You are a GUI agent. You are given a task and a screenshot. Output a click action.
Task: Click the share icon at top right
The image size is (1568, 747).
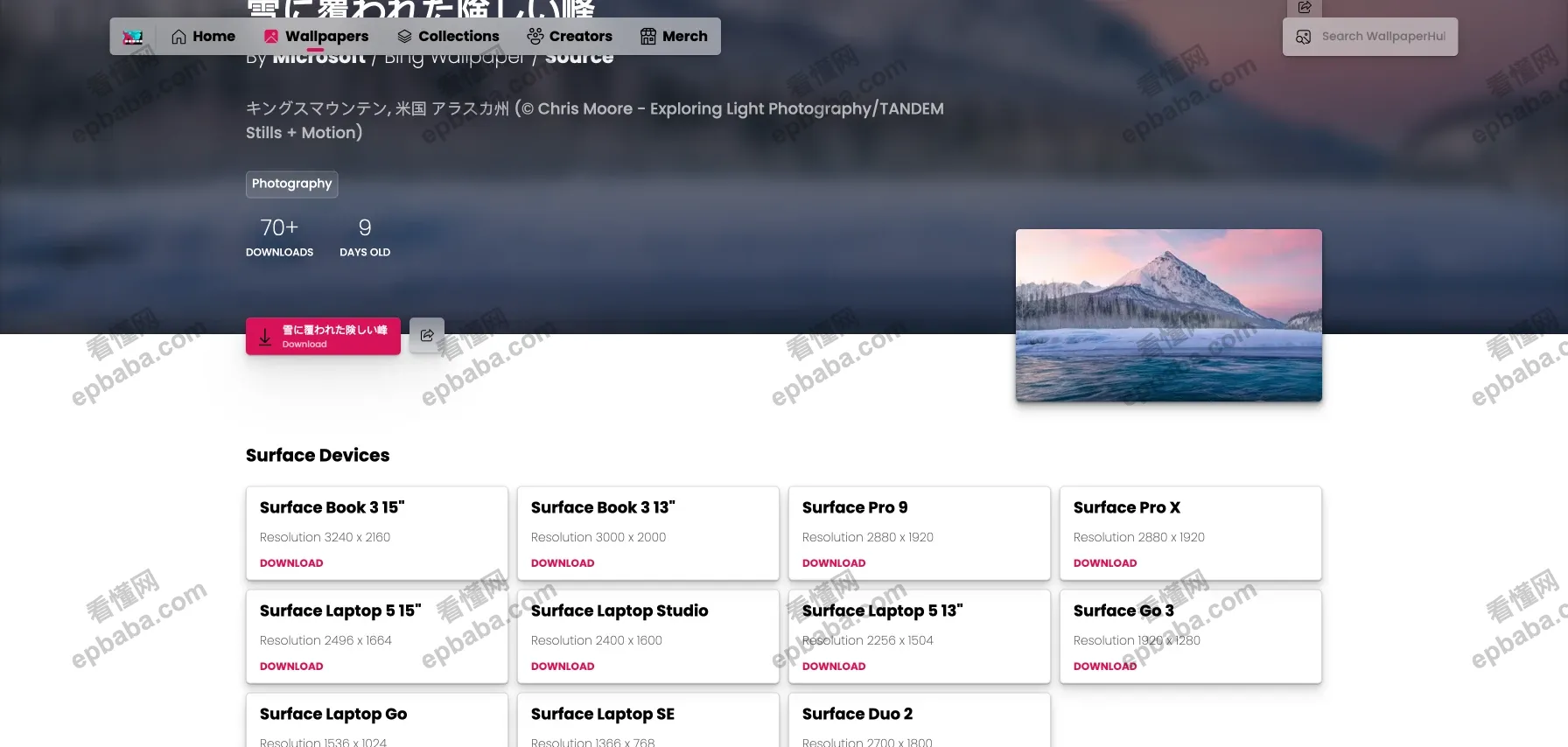coord(1305,7)
